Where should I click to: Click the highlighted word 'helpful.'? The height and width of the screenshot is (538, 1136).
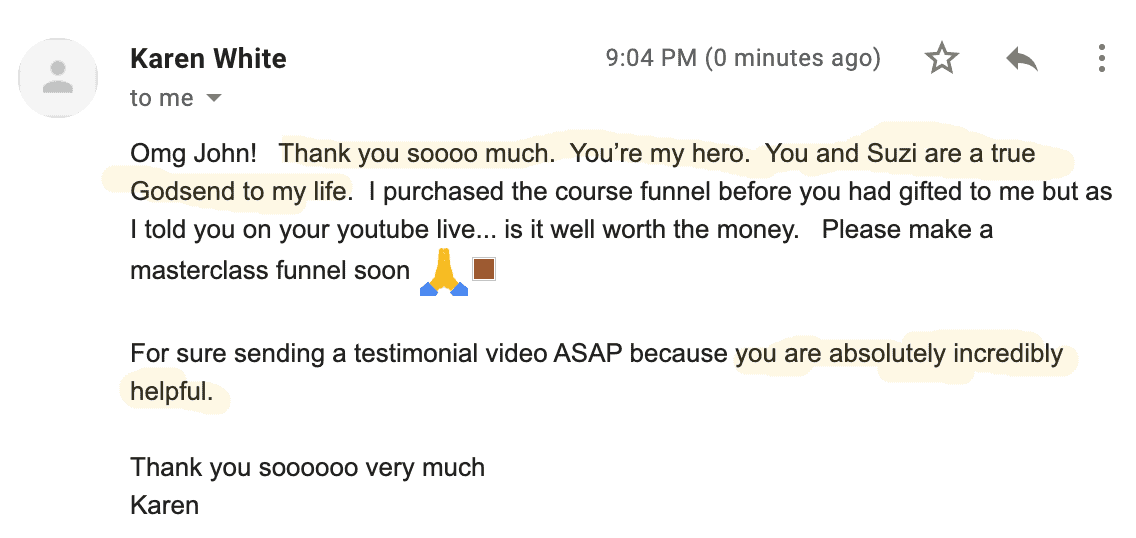[172, 392]
